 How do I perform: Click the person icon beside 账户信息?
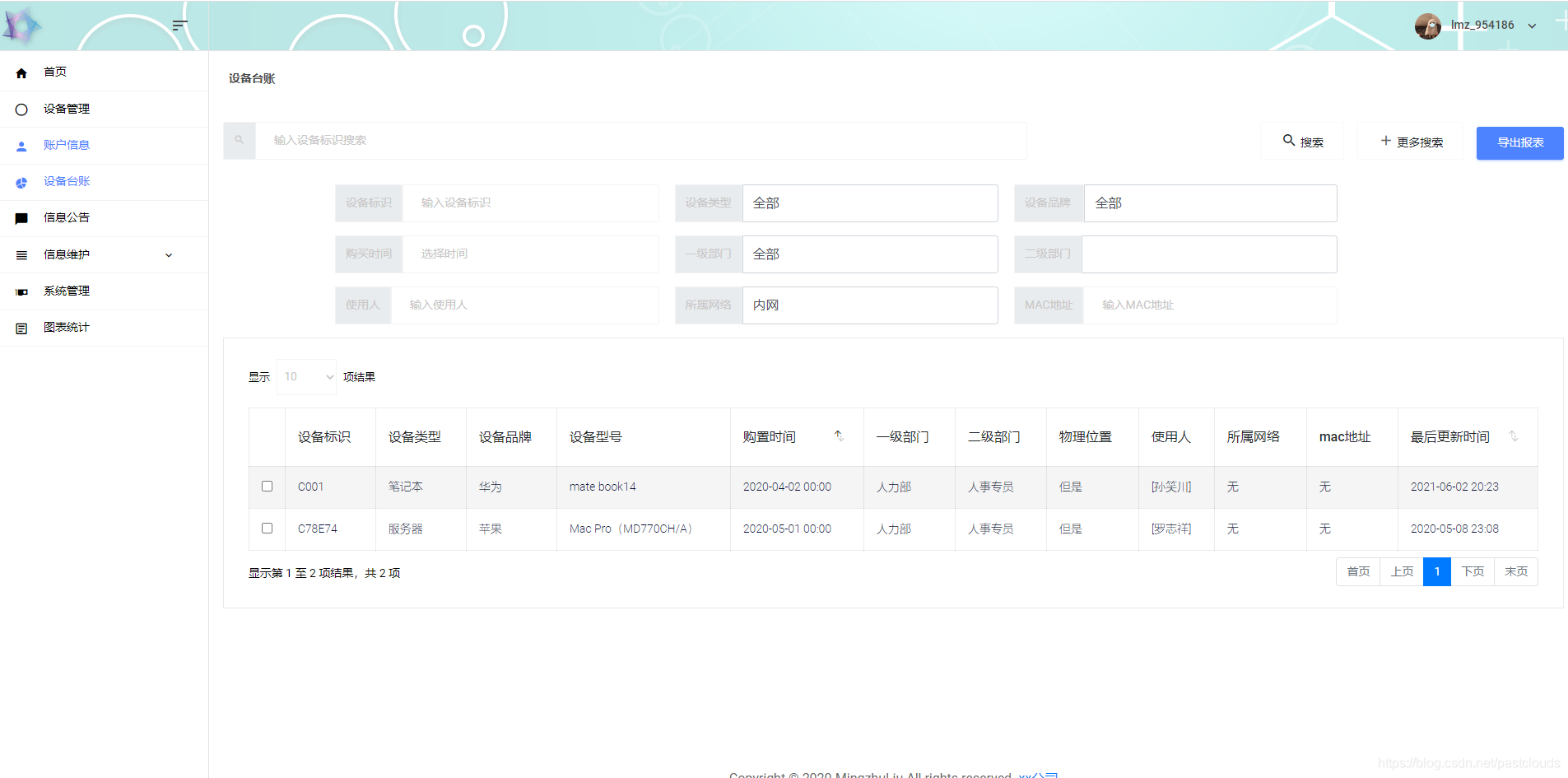click(21, 146)
